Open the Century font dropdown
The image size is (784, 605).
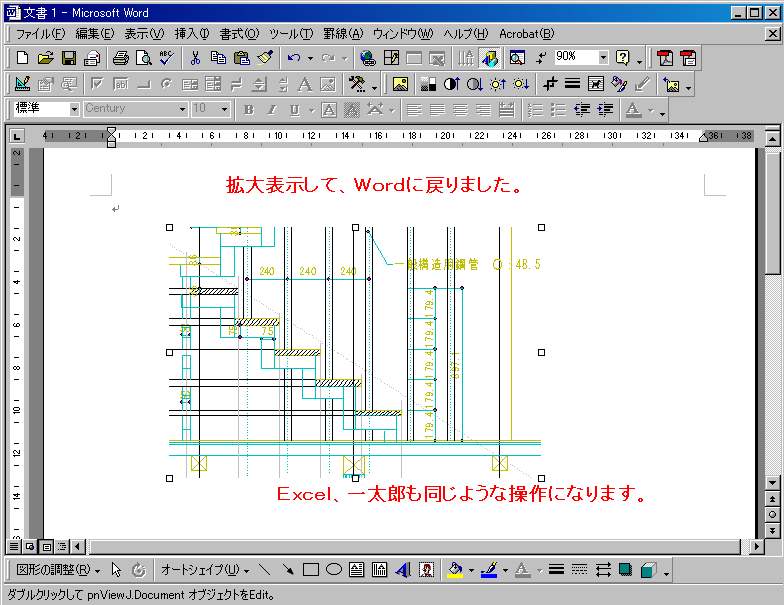[x=182, y=109]
